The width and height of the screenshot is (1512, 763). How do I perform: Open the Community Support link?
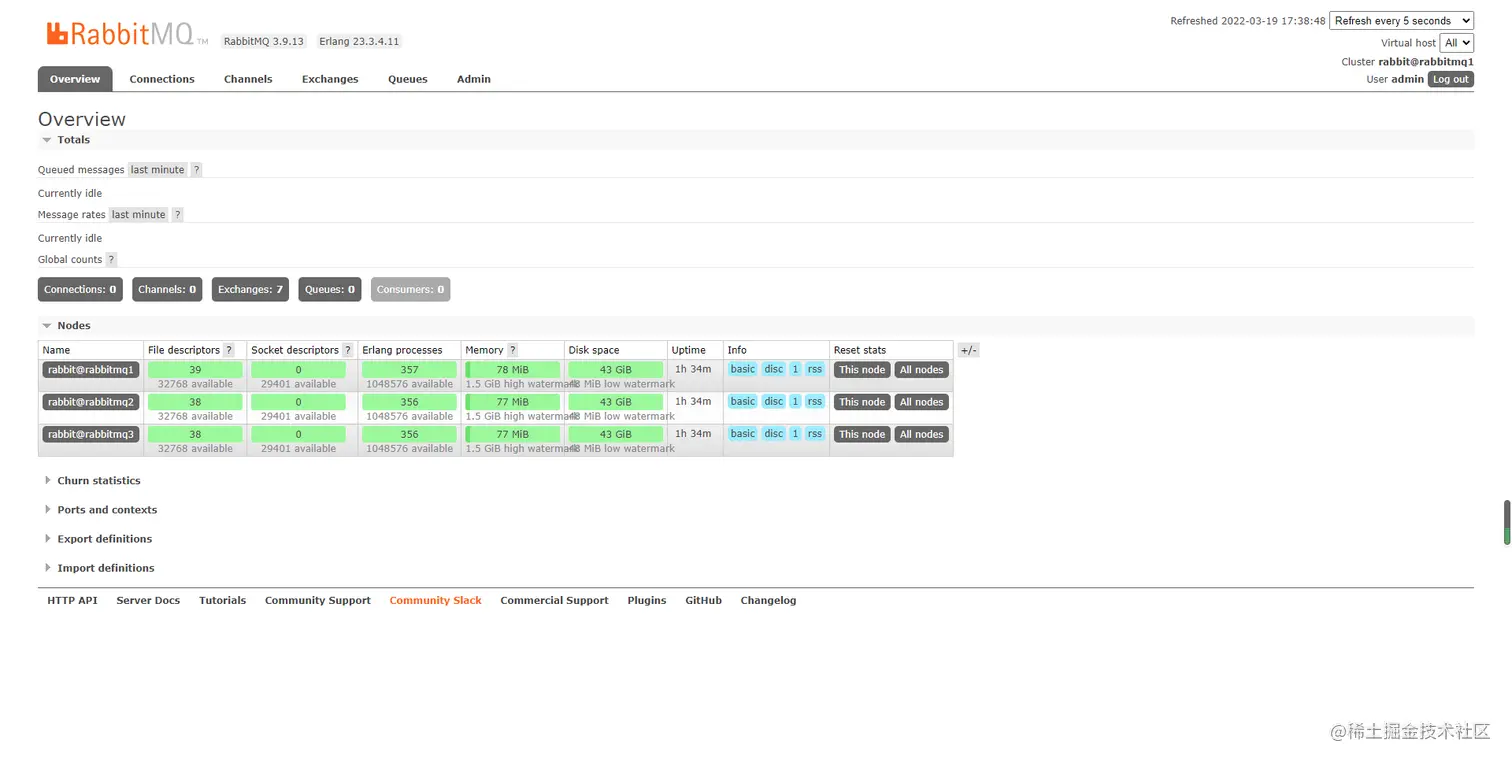click(x=318, y=601)
